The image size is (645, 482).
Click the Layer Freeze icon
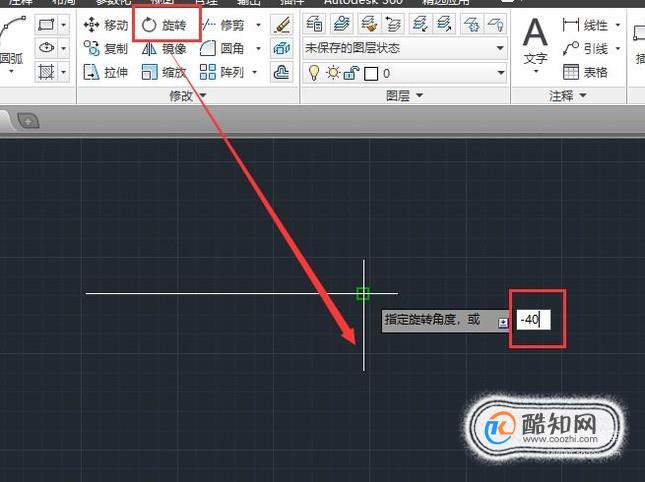pyautogui.click(x=471, y=24)
